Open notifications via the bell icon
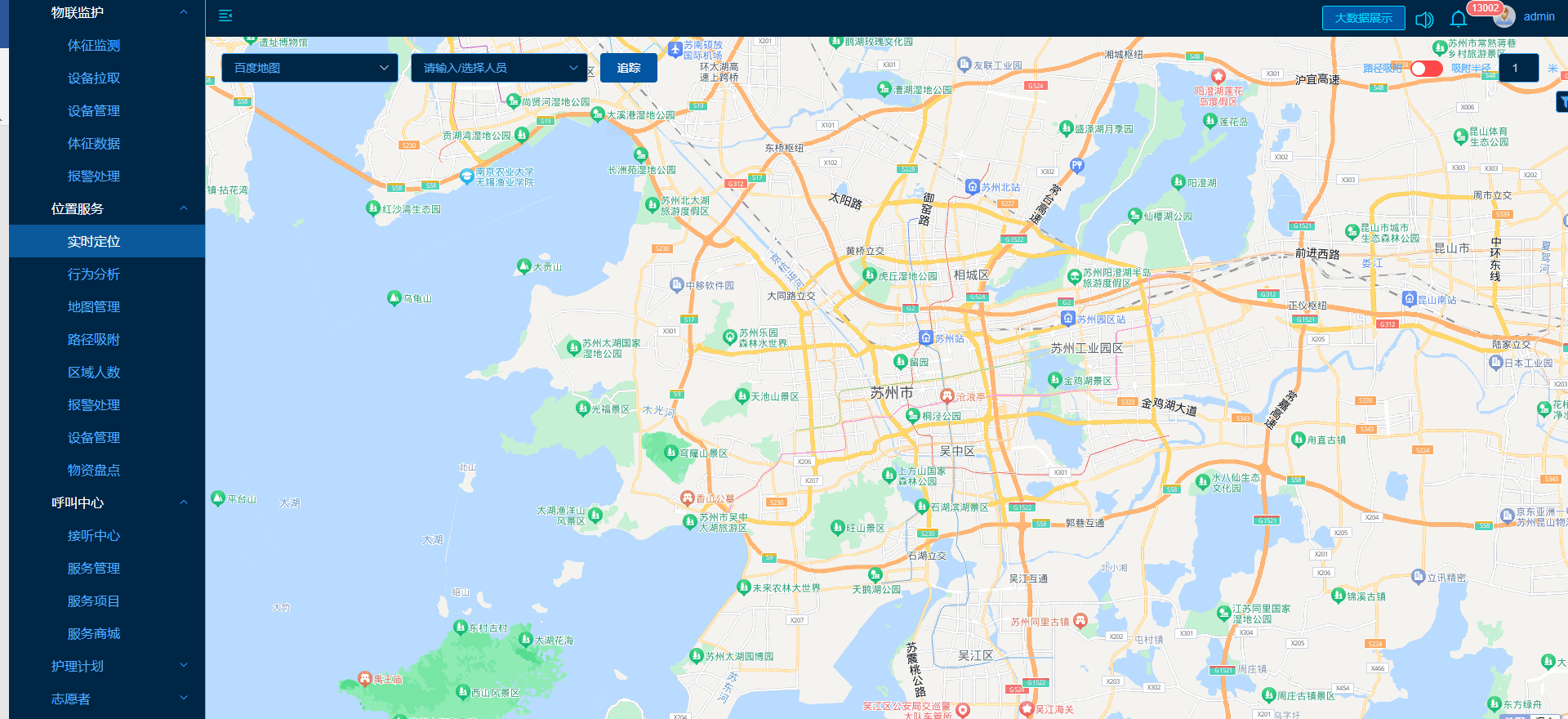Screen dimensions: 1568x719 point(1459,19)
